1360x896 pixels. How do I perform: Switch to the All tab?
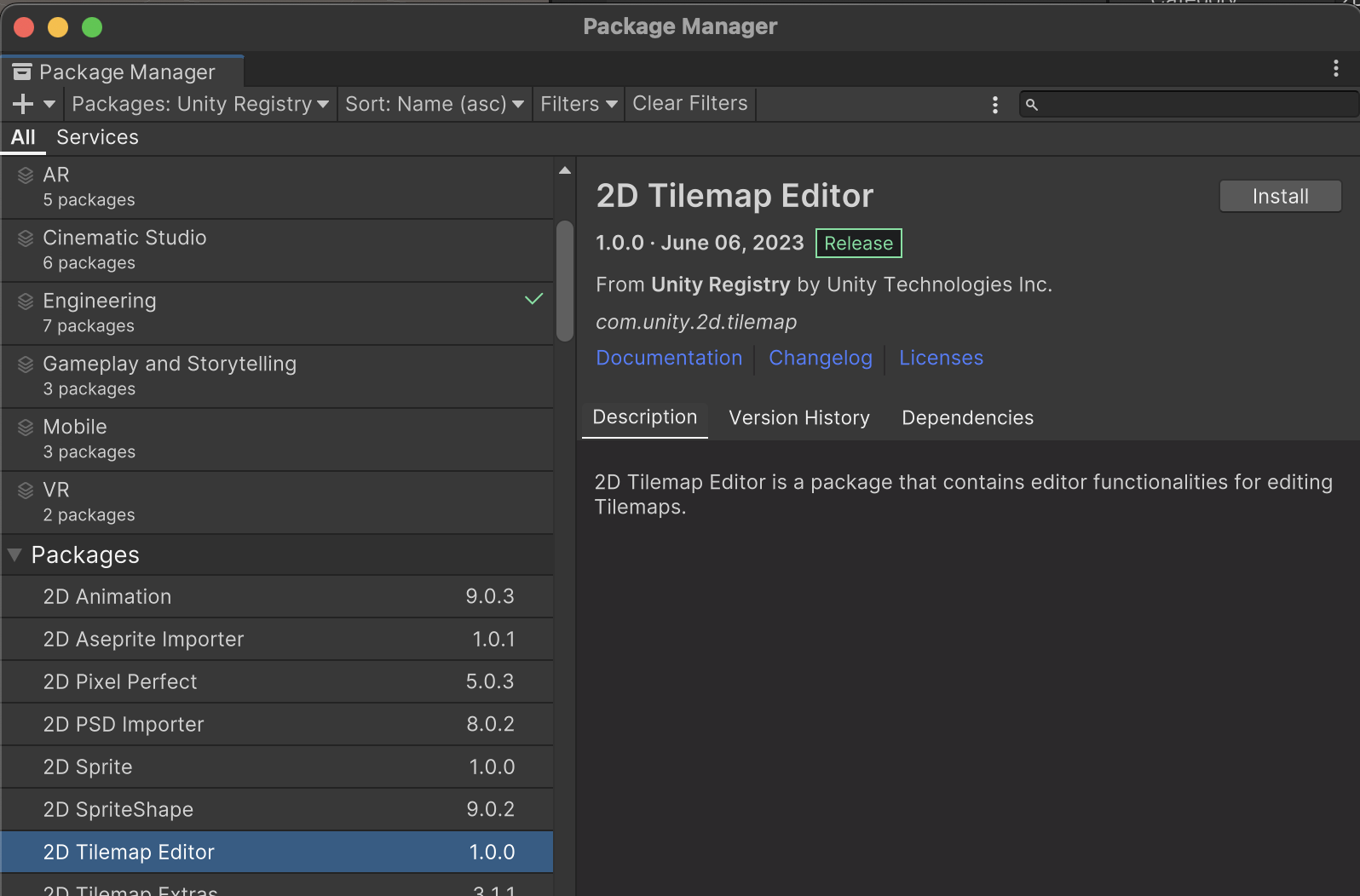point(23,137)
